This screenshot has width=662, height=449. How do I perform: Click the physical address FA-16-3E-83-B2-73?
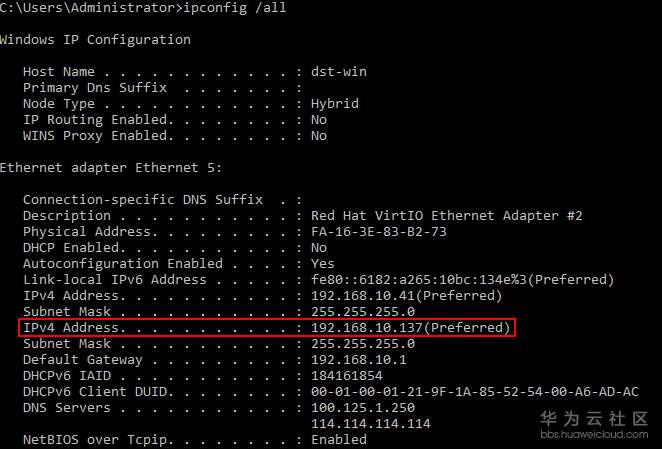pyautogui.click(x=379, y=232)
